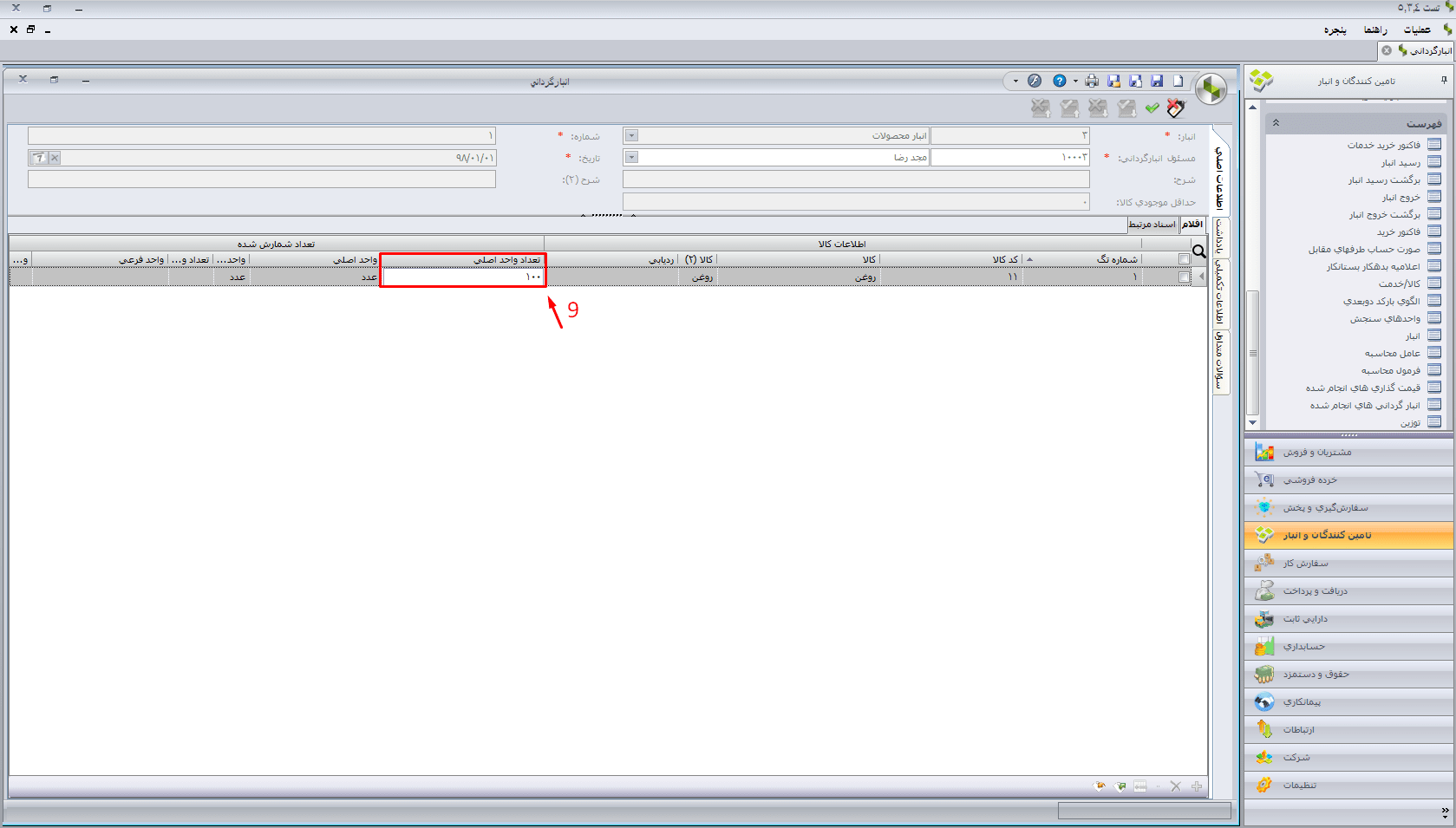Click the navigation list scrollbar up arrow

pos(1252,108)
